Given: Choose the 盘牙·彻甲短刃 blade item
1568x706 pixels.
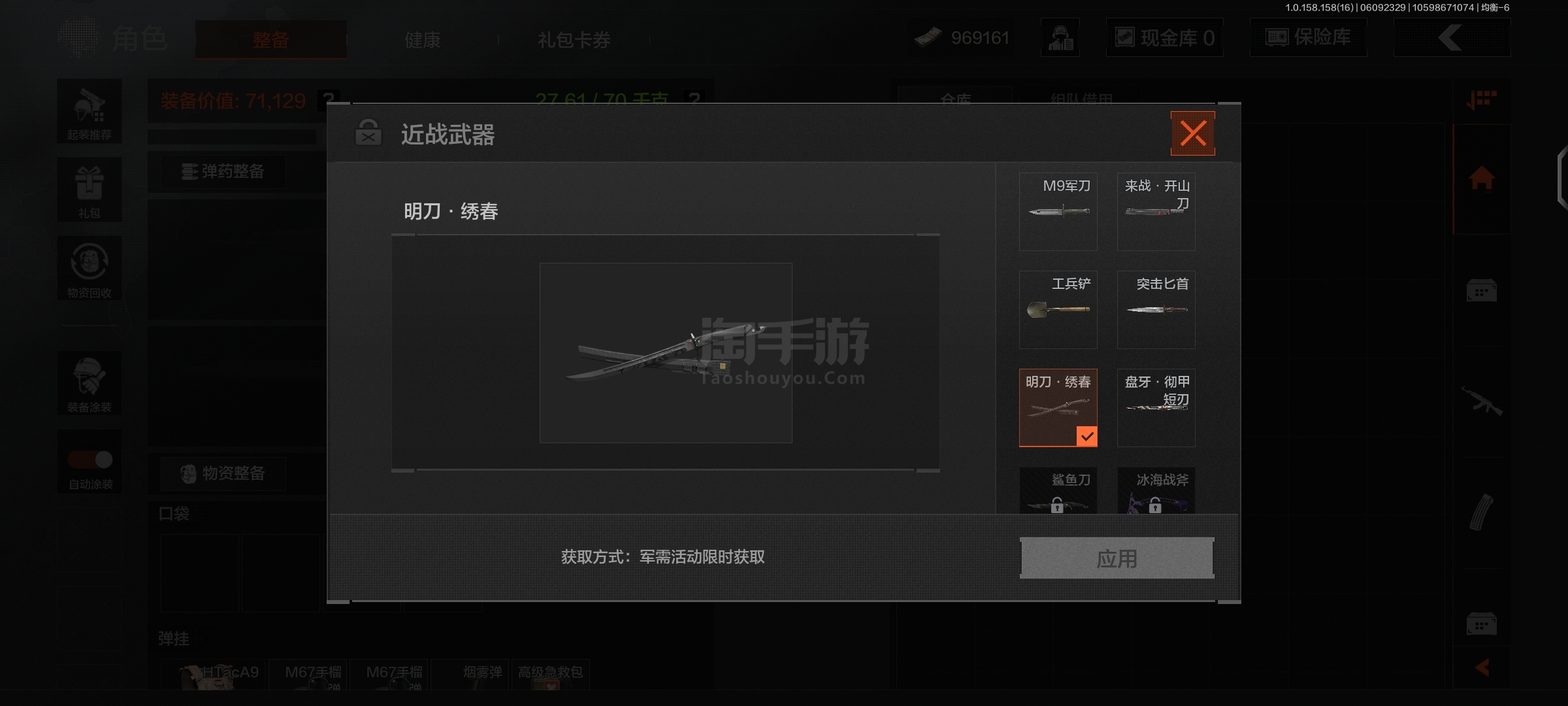Looking at the screenshot, I should coord(1156,407).
